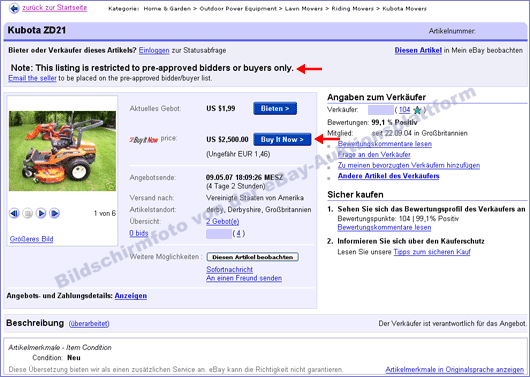Viewport: 530px width, 377px height.
Task: Open 'Größeres Bild' link
Action: tap(31, 239)
